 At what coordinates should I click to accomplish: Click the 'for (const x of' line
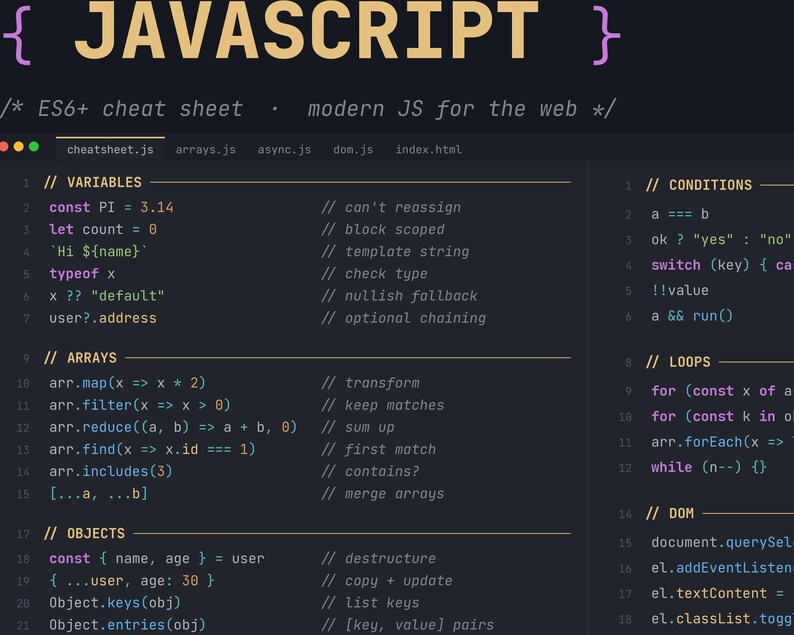[723, 391]
